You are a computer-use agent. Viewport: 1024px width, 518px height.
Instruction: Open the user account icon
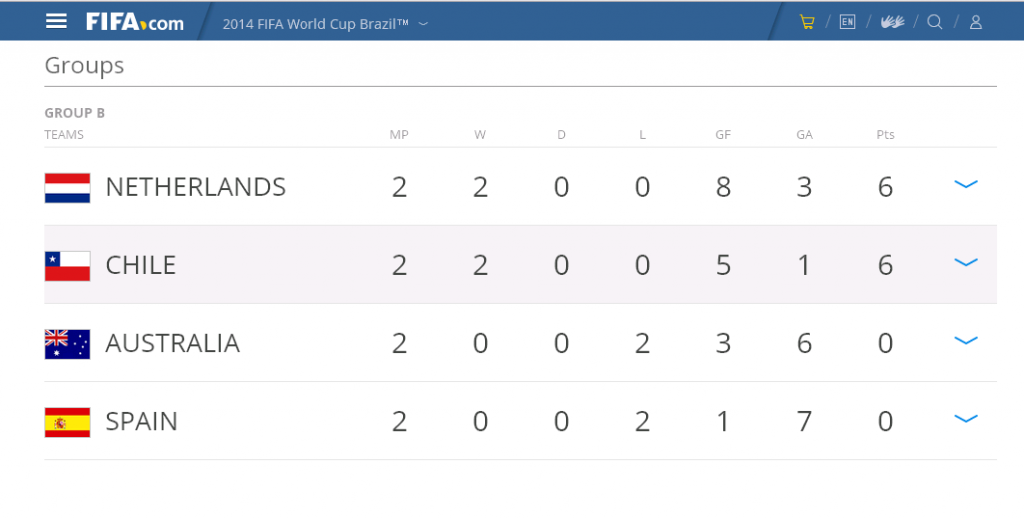[976, 22]
